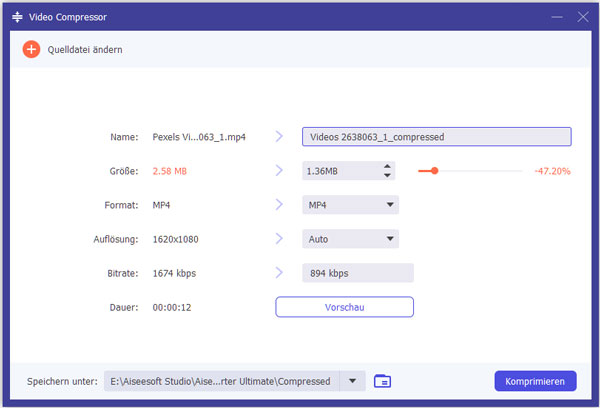Click the arrow icon beside Format row
Screen dimensions: 600x408
point(279,205)
